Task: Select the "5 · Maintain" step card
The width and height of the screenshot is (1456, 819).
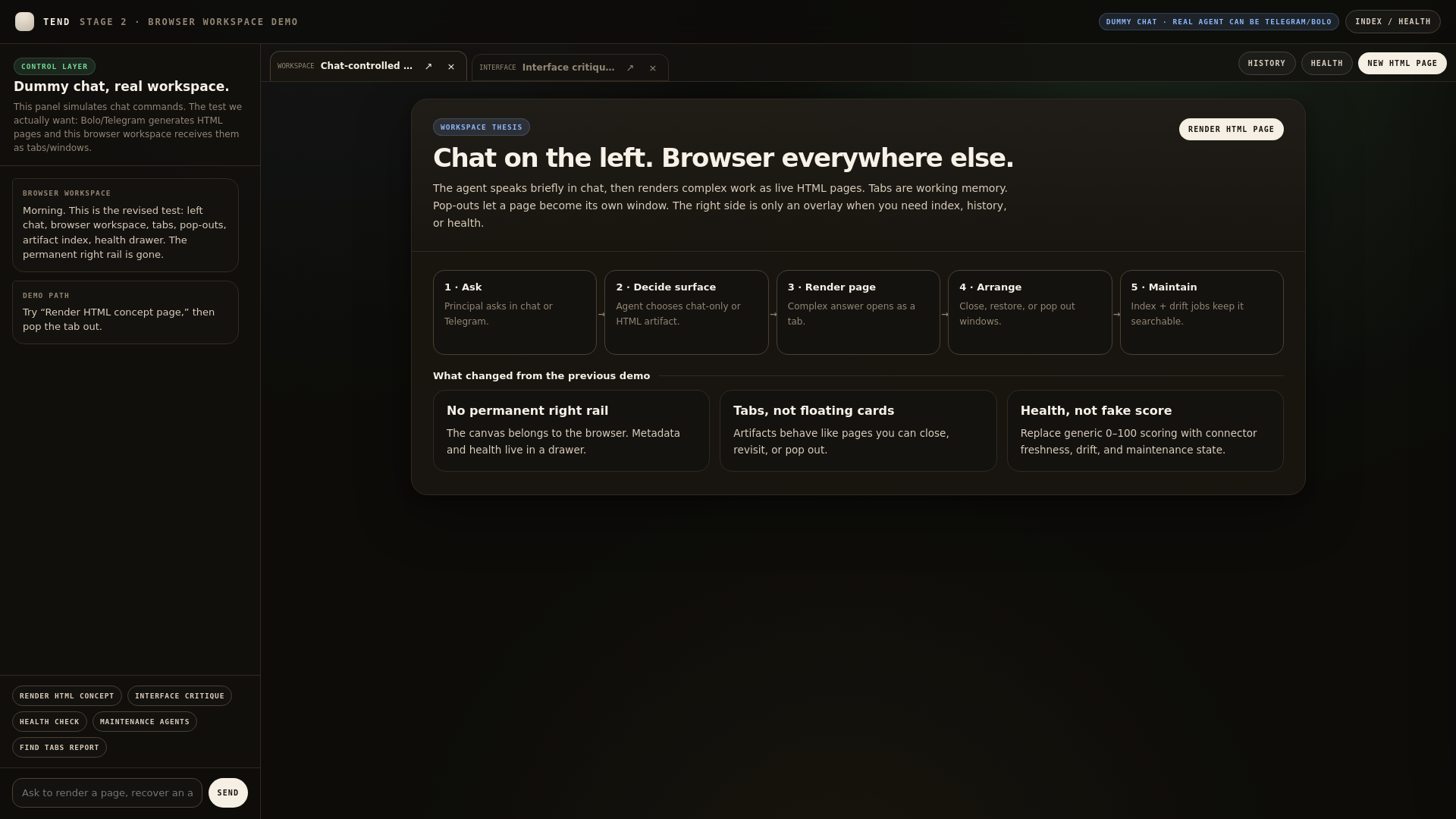Action: 1202,312
